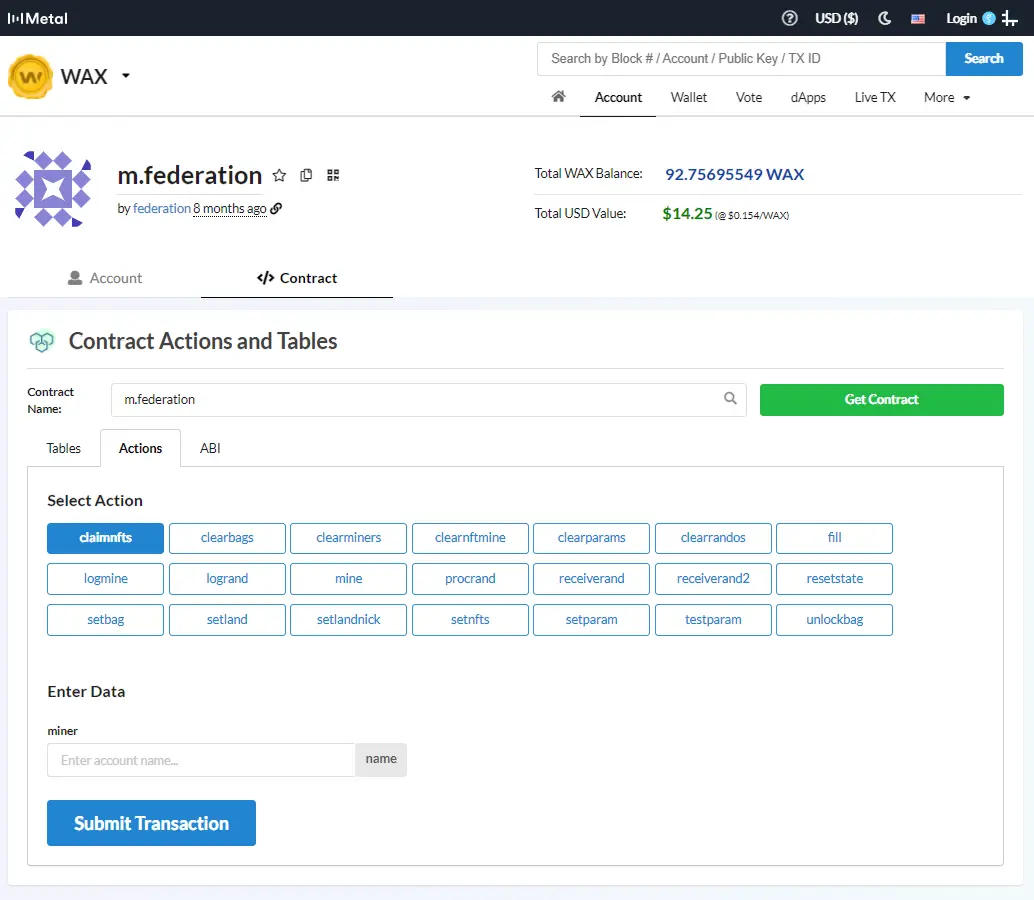This screenshot has height=900, width=1034.
Task: Focus the miner account name field
Action: click(201, 760)
